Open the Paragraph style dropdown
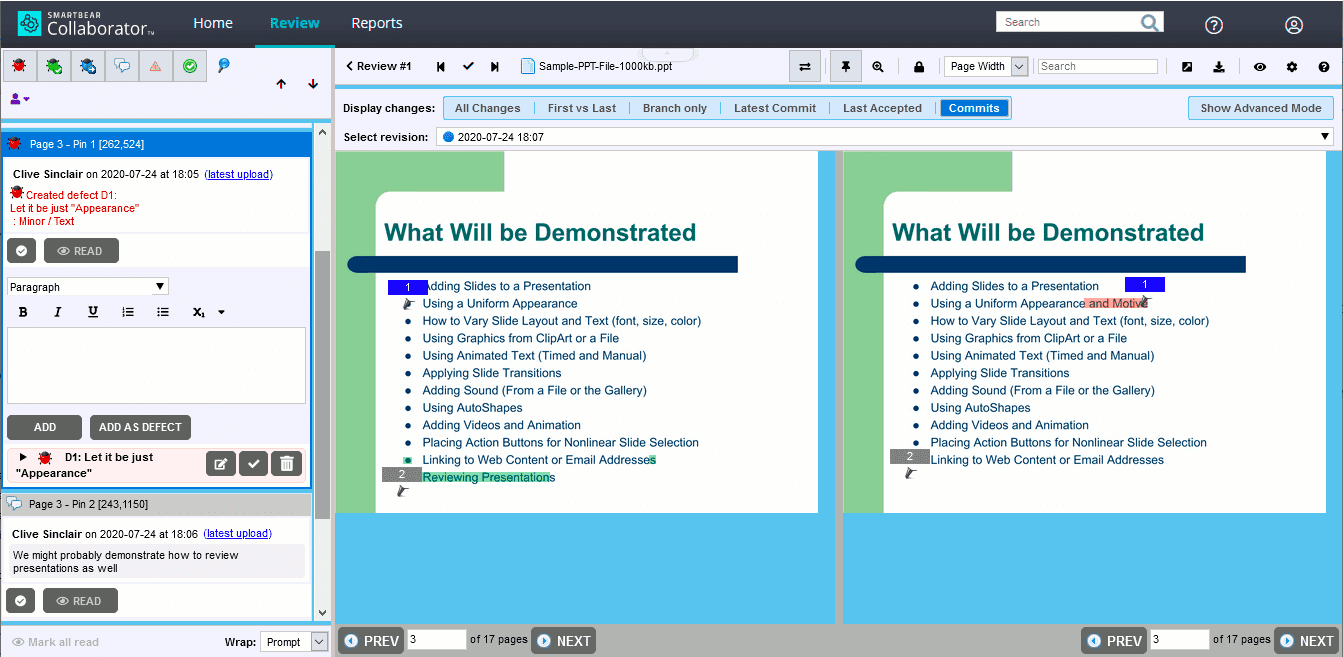The height and width of the screenshot is (657, 1343). 87,286
